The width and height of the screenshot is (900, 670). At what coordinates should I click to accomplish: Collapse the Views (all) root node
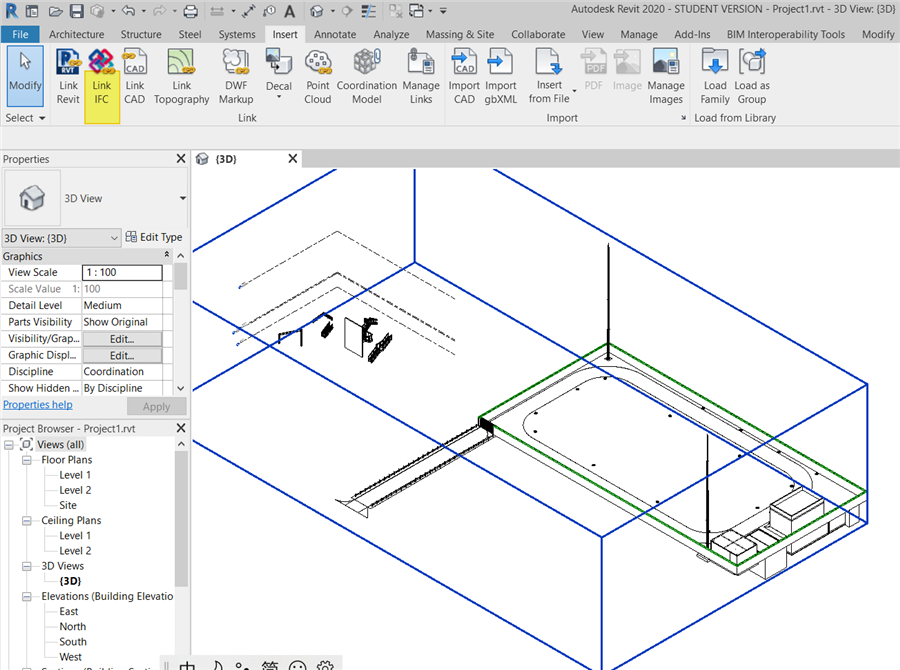coord(9,445)
